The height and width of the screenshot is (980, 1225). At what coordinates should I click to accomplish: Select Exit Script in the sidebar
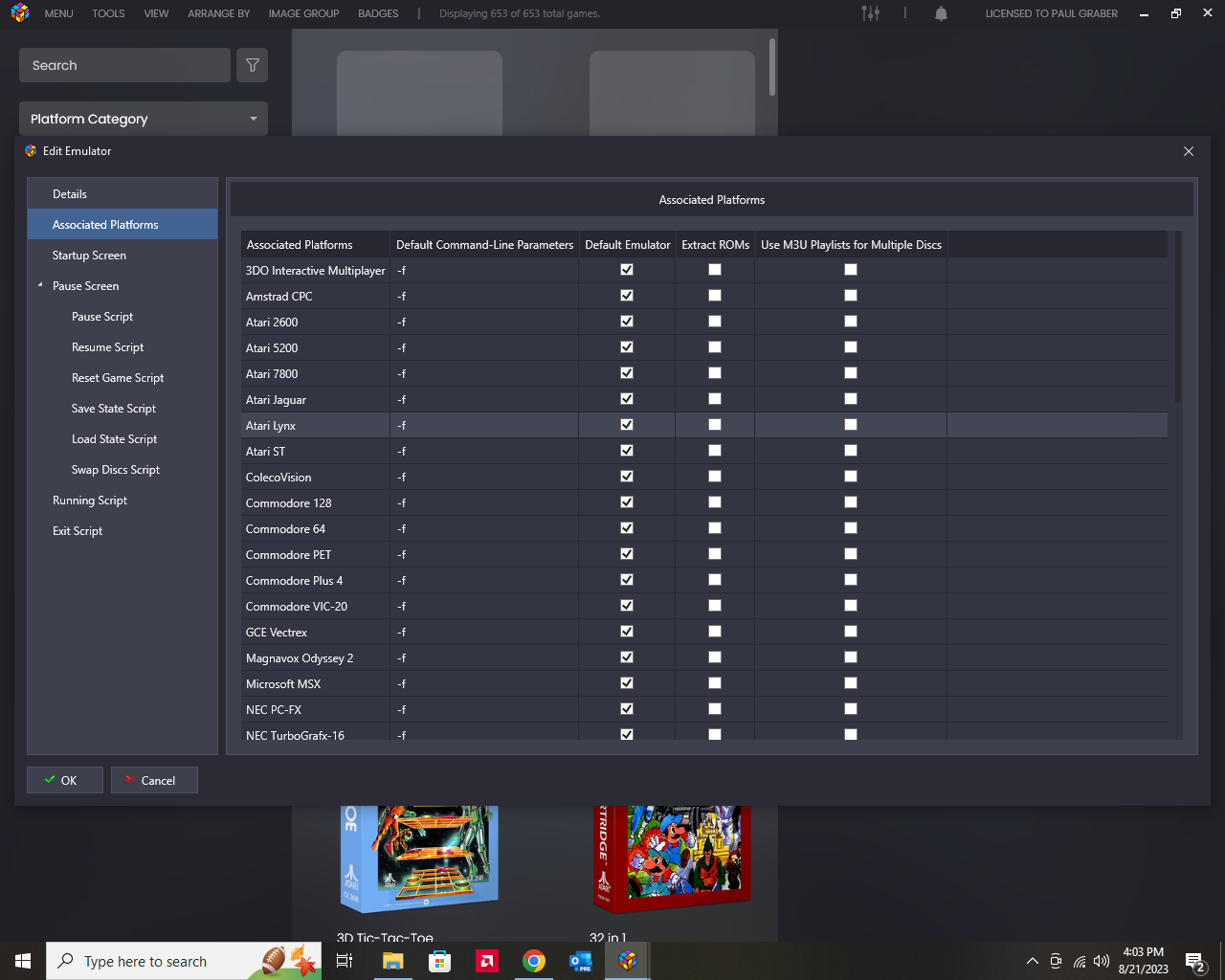pos(122,530)
